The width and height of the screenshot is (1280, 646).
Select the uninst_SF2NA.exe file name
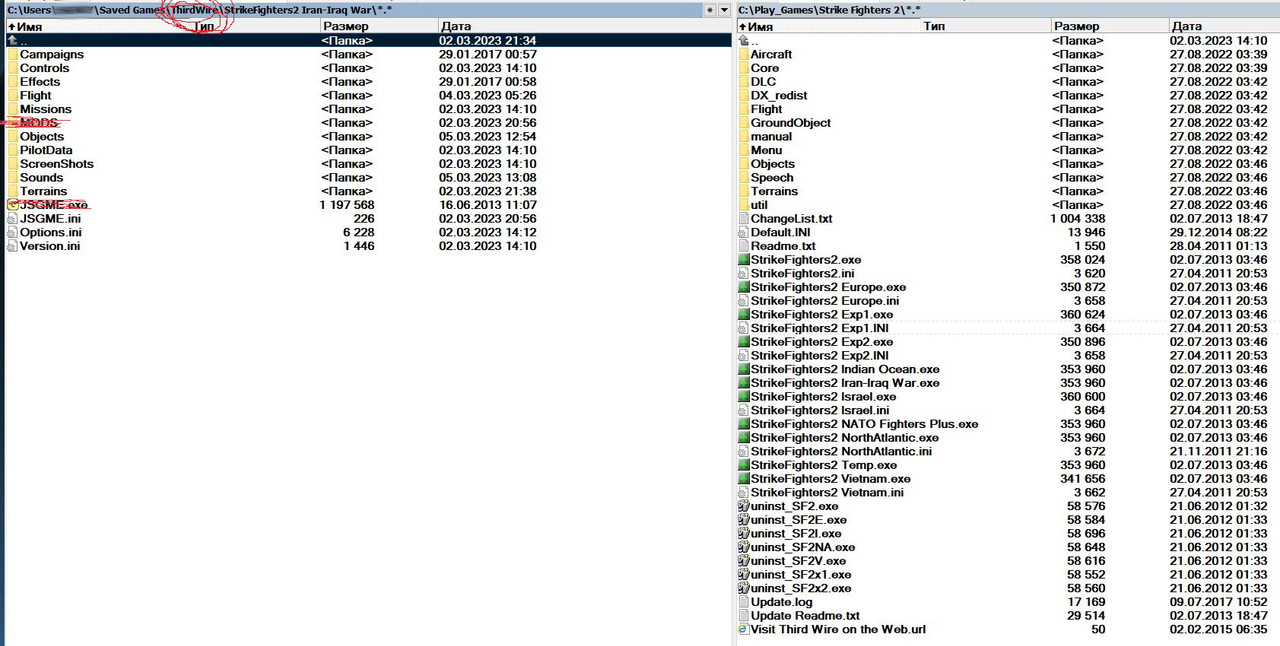[803, 547]
